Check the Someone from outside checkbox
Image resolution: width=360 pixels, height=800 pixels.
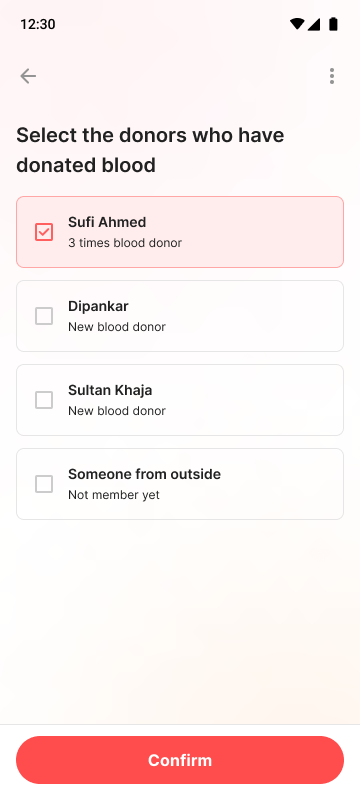point(44,484)
